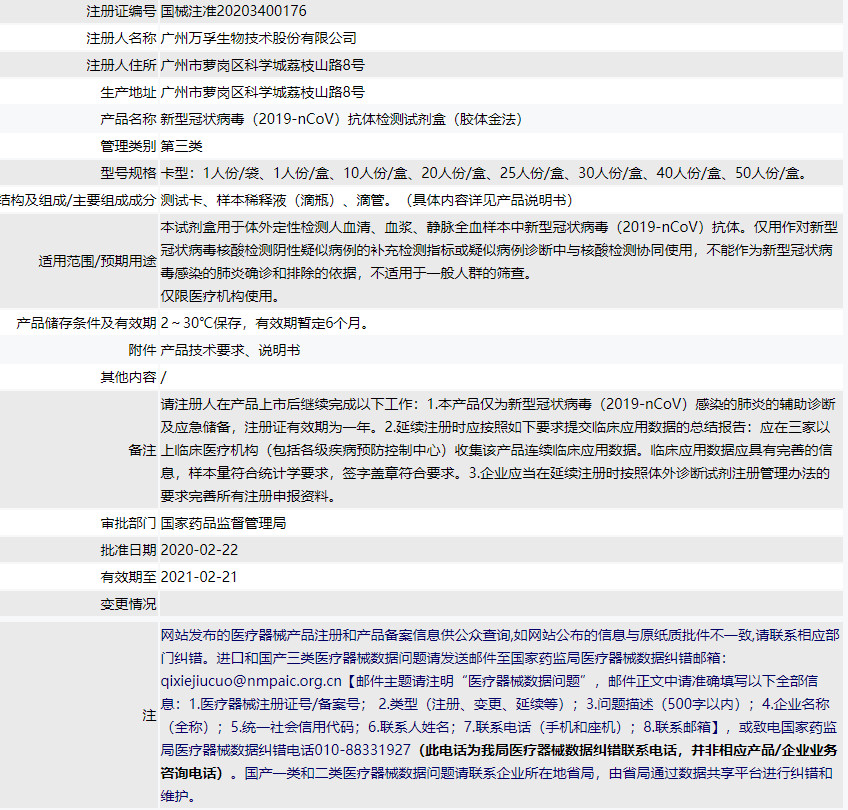The width and height of the screenshot is (848, 810).
Task: Click the remarks paragraph starting 请注册人在产品上市后
Action: tap(498, 450)
